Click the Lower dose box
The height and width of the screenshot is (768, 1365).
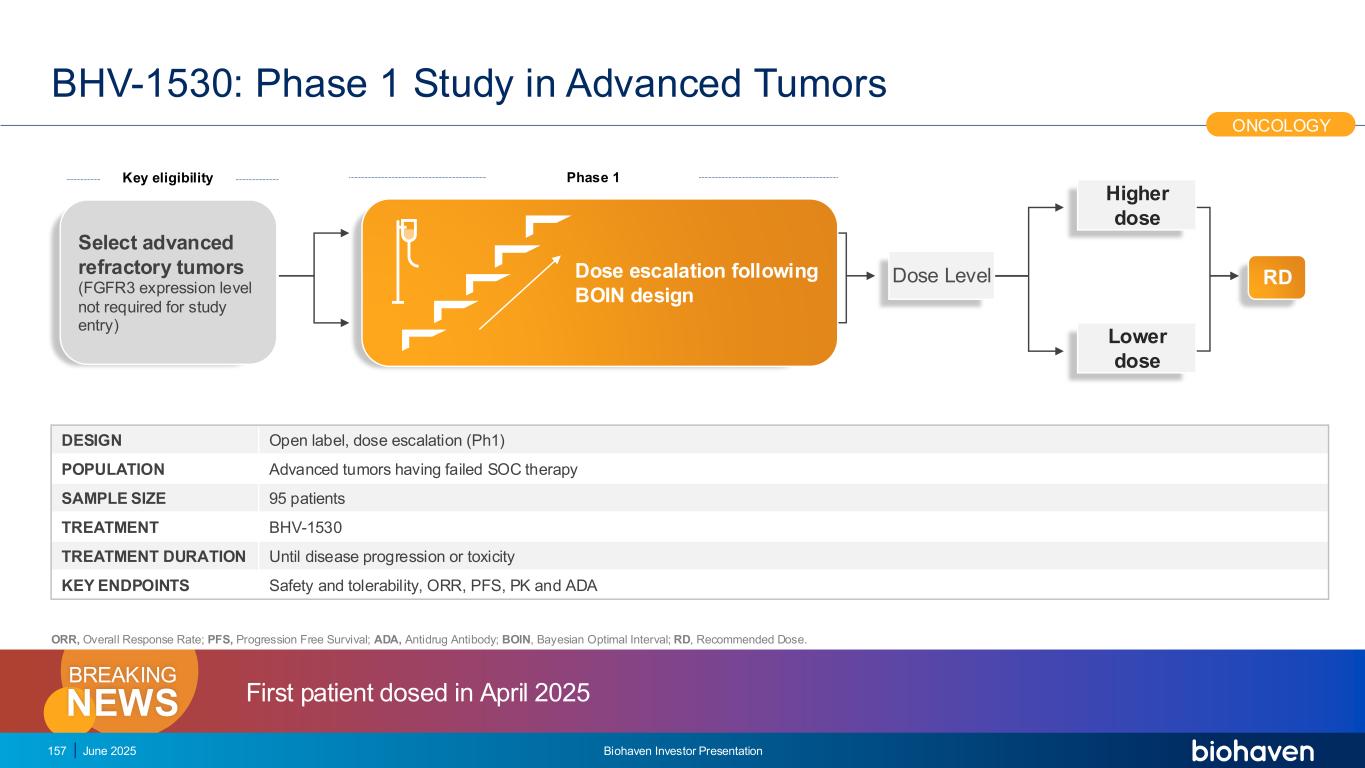(1137, 348)
